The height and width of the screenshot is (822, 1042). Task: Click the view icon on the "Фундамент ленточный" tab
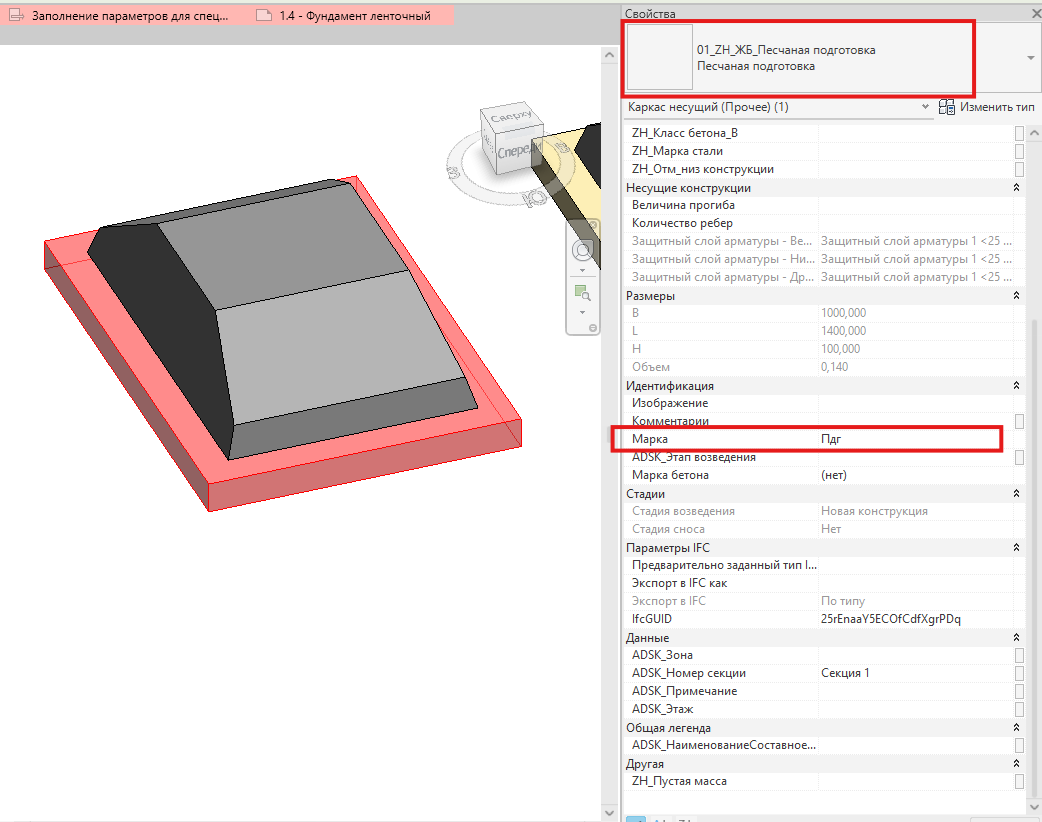[x=264, y=15]
